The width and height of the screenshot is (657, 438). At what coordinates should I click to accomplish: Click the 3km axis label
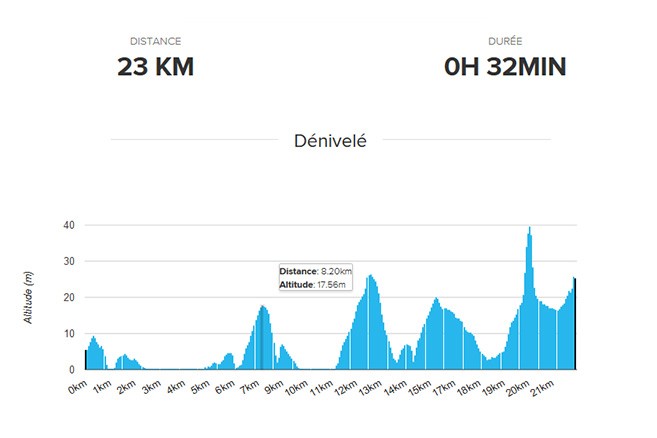pyautogui.click(x=152, y=387)
